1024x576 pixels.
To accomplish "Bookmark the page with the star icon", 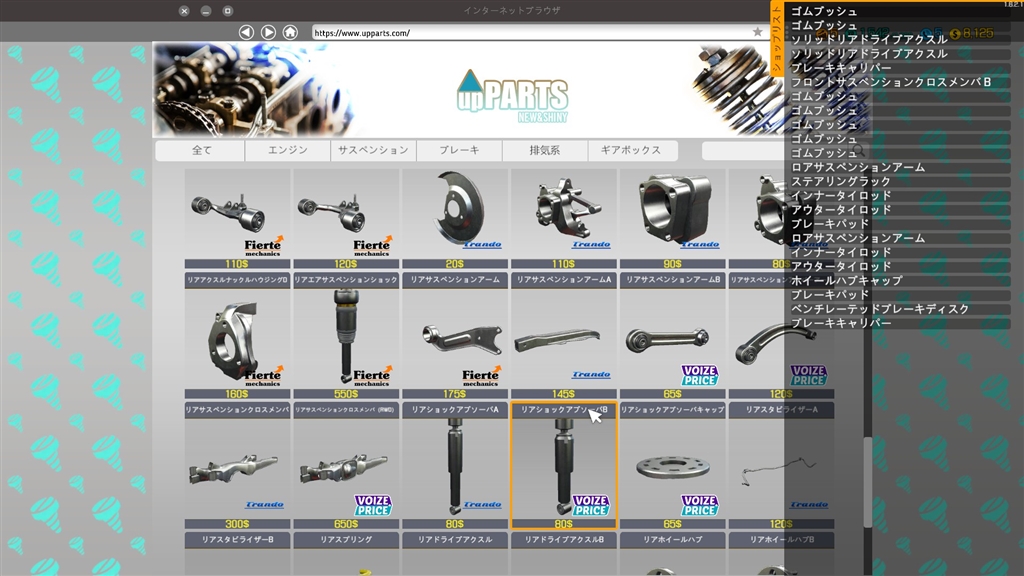I will click(x=757, y=32).
